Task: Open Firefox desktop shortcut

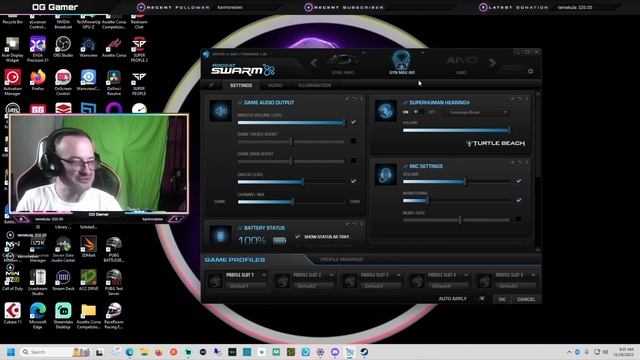Action: [x=38, y=81]
